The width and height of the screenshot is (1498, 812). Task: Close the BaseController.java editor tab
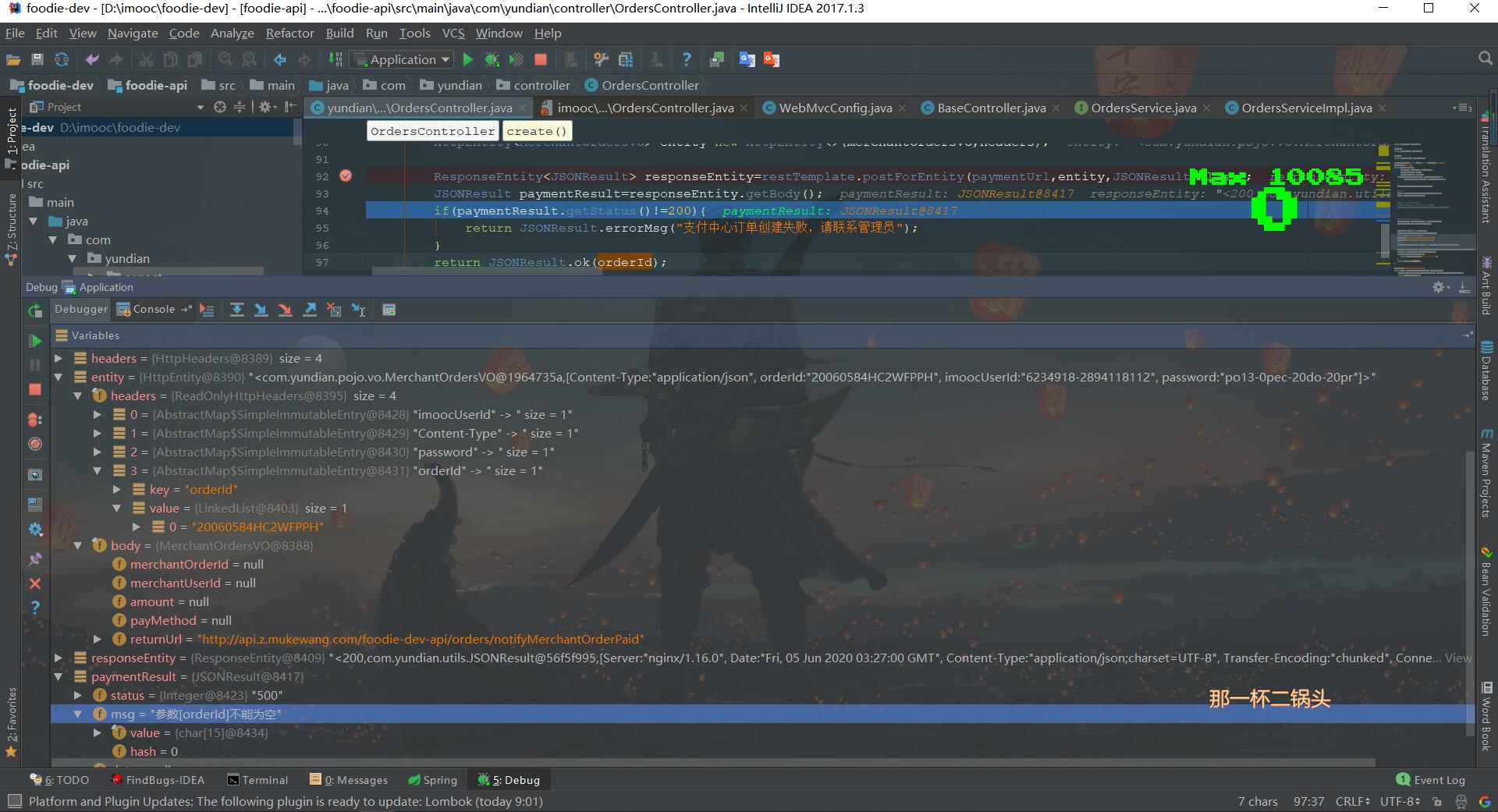pos(1056,108)
